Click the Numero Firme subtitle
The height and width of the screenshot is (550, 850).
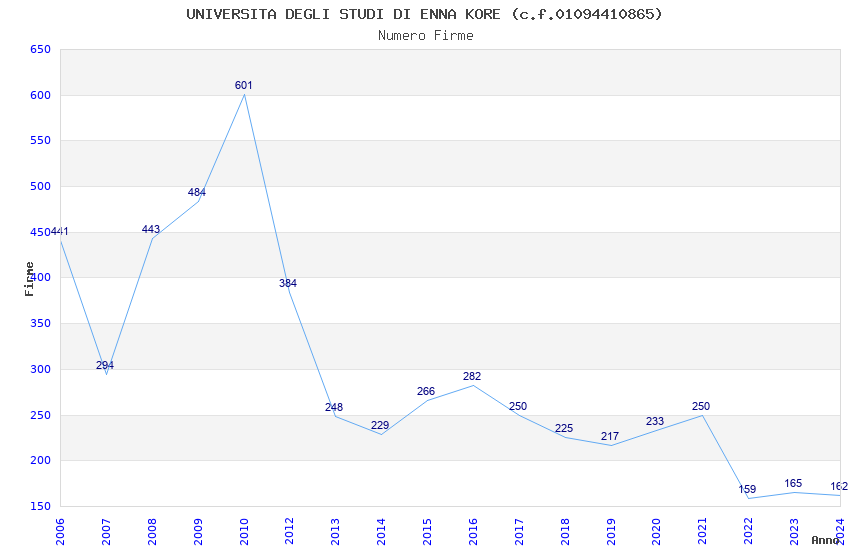click(x=426, y=36)
